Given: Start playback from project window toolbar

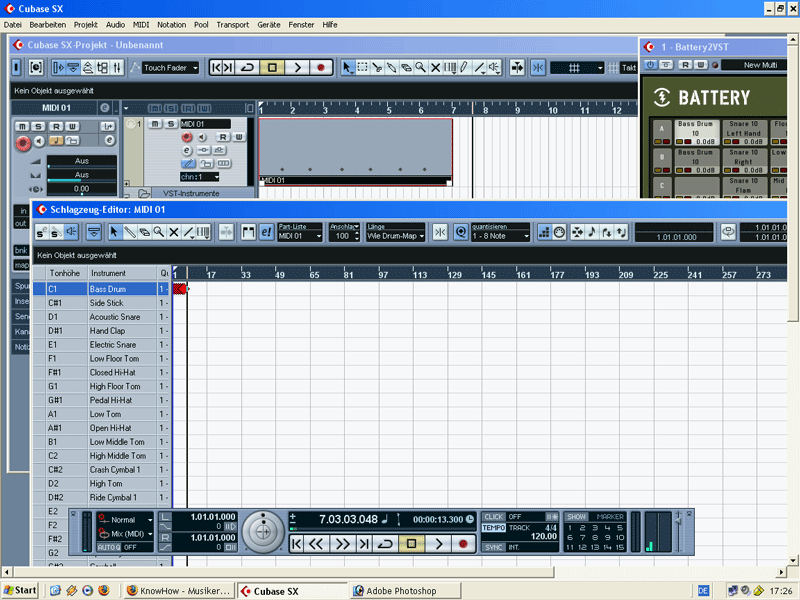Looking at the screenshot, I should 297,68.
